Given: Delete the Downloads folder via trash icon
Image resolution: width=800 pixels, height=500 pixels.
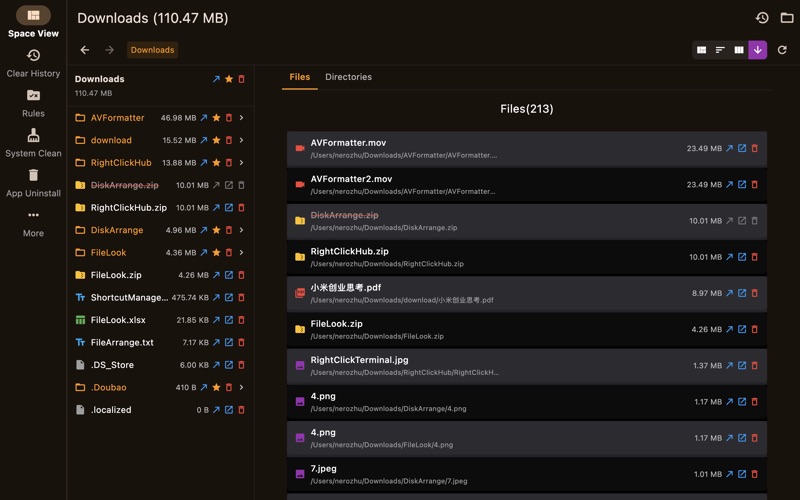Looking at the screenshot, I should coord(241,79).
